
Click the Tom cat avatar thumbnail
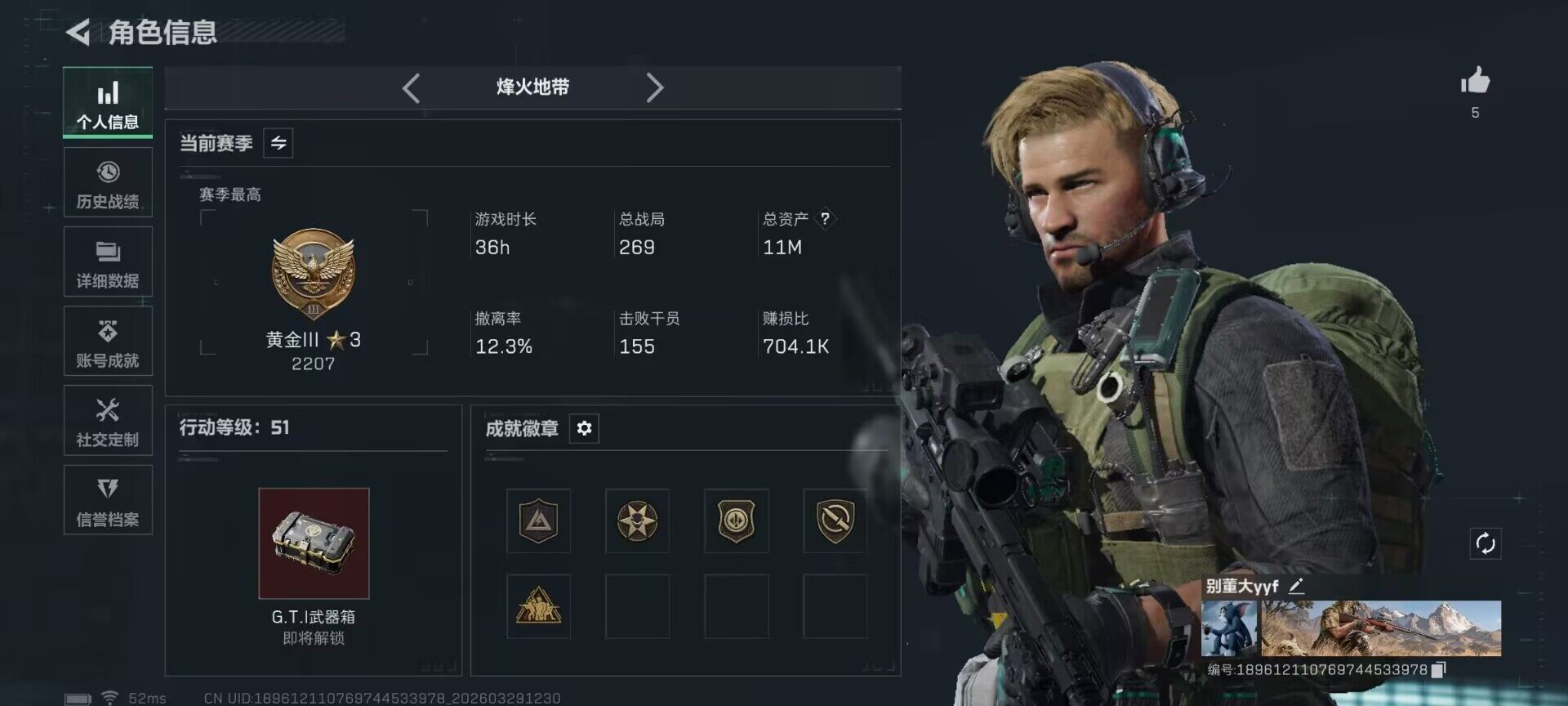pos(1229,628)
